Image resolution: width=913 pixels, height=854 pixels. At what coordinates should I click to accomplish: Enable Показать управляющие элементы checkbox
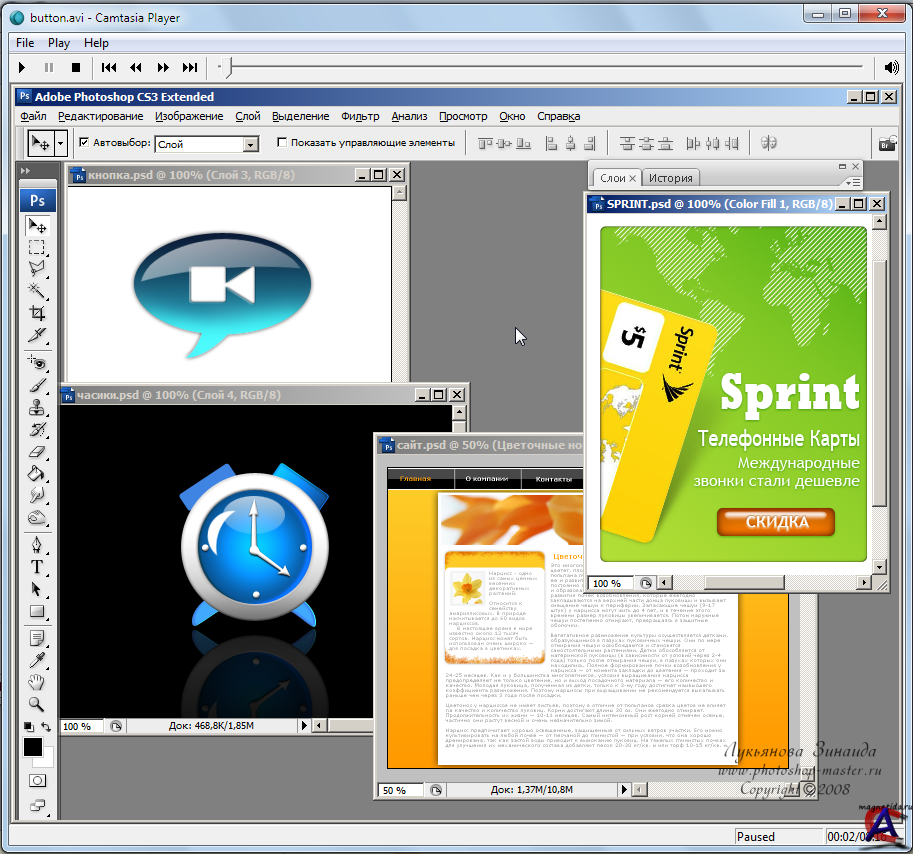(281, 143)
